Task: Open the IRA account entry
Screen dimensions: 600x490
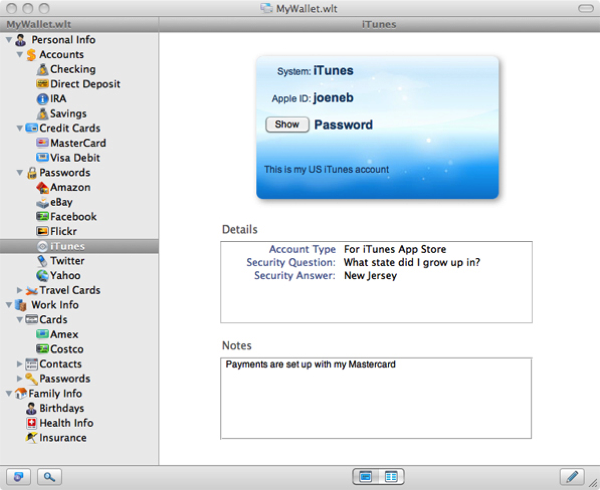Action: pos(61,99)
